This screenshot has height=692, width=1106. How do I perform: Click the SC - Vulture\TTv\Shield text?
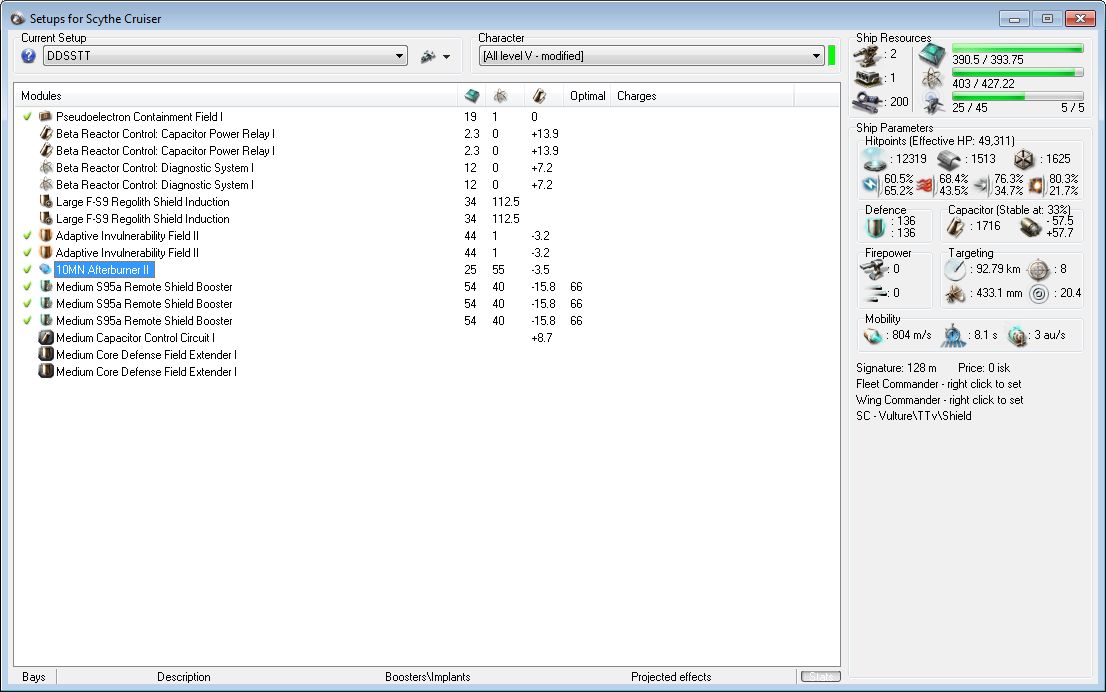point(913,416)
